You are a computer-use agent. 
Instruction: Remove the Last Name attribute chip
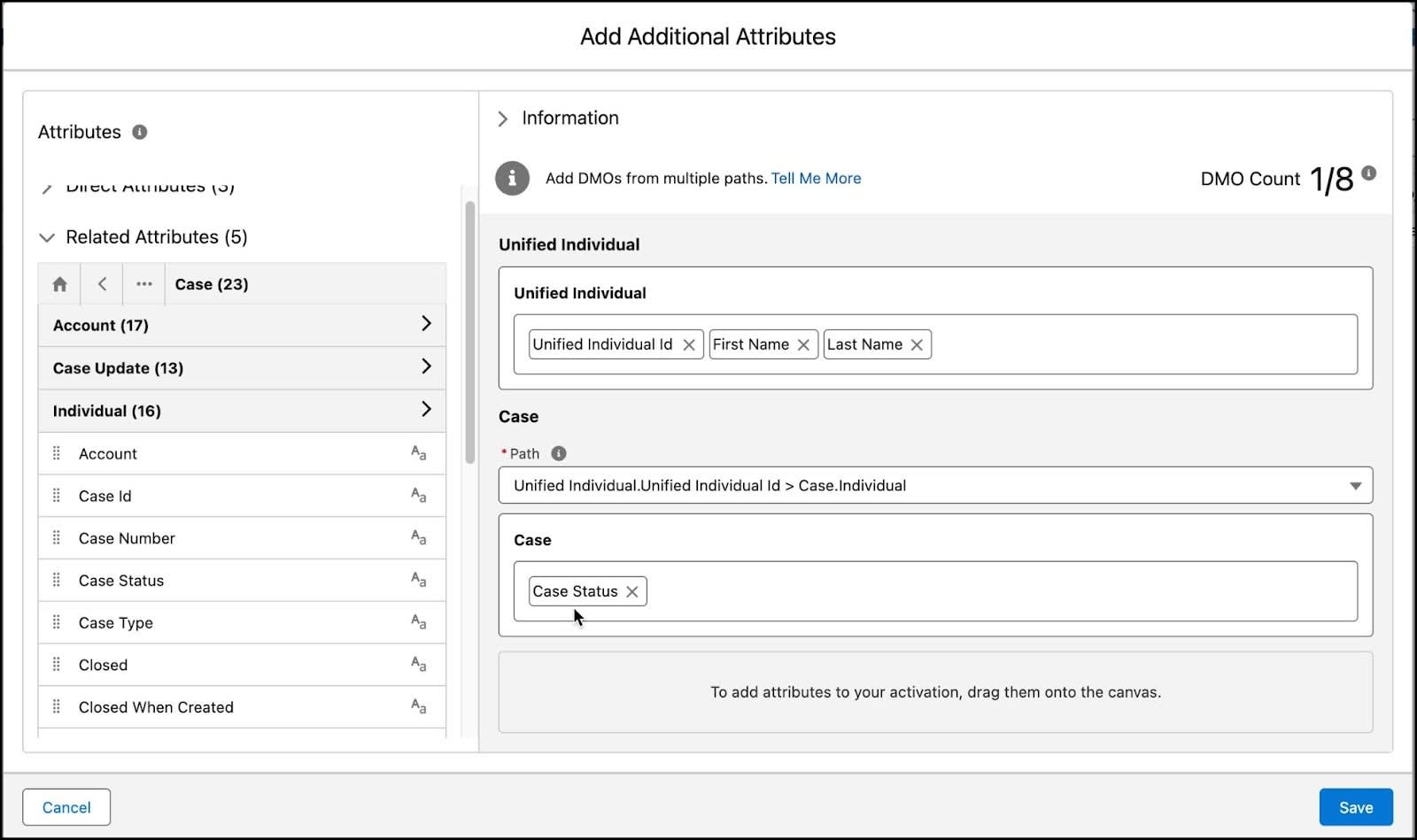tap(917, 344)
